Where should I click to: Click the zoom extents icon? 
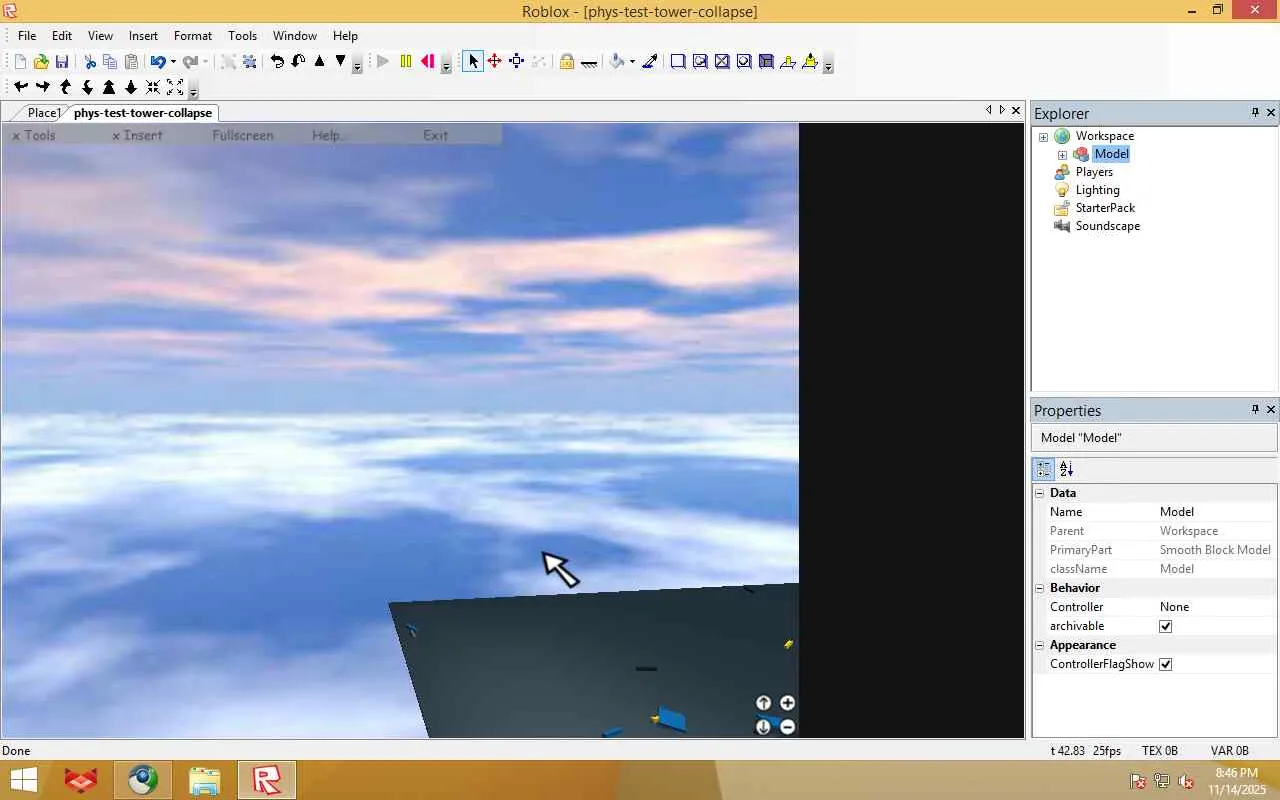pyautogui.click(x=175, y=88)
